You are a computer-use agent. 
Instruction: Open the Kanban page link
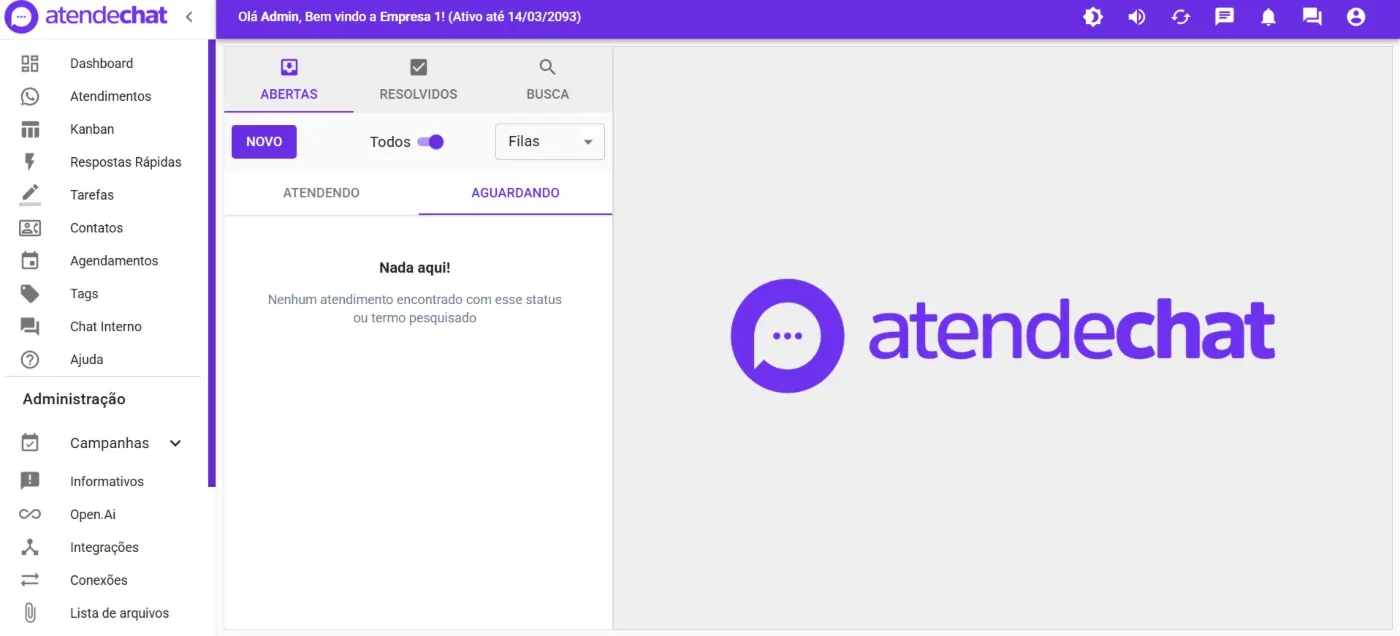pos(92,130)
